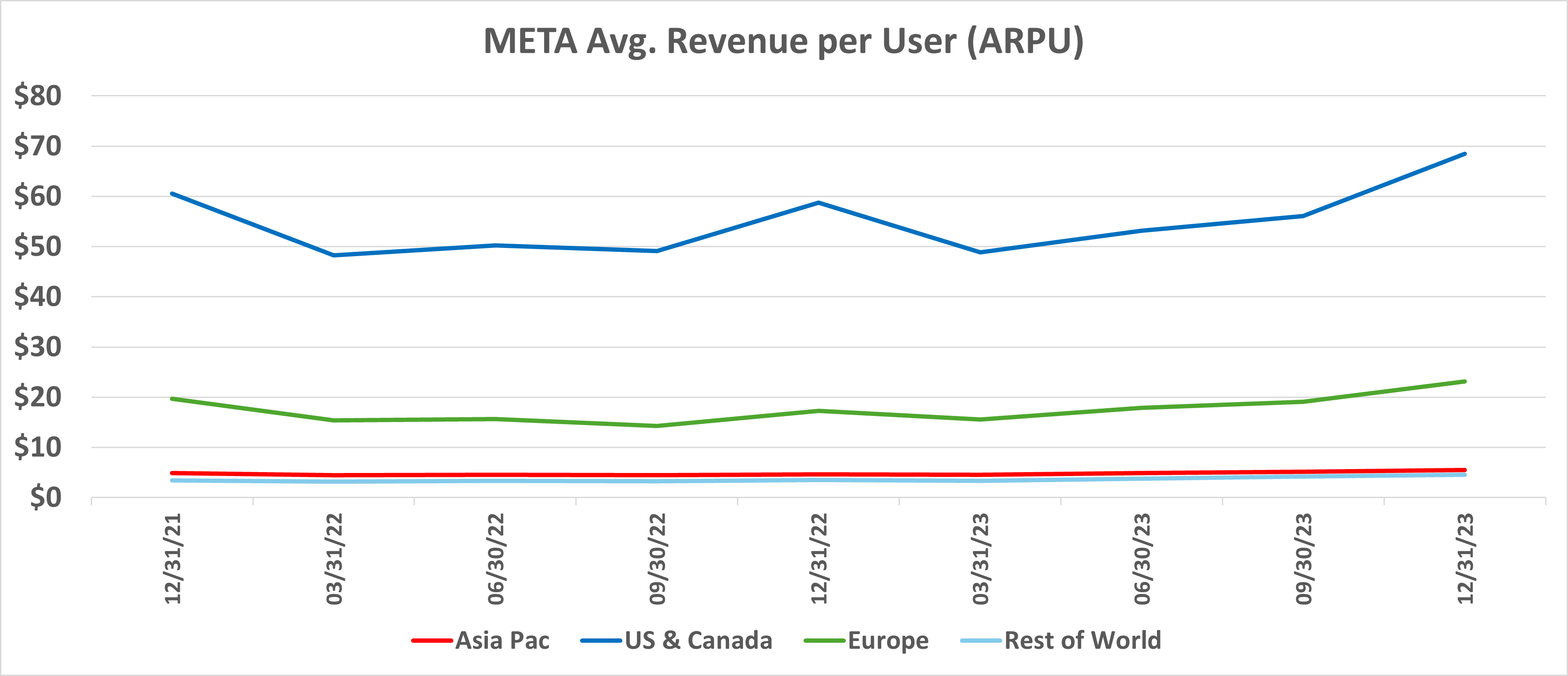The height and width of the screenshot is (676, 1568).
Task: Click the 12/31/21 x-axis date label
Action: pyautogui.click(x=173, y=559)
